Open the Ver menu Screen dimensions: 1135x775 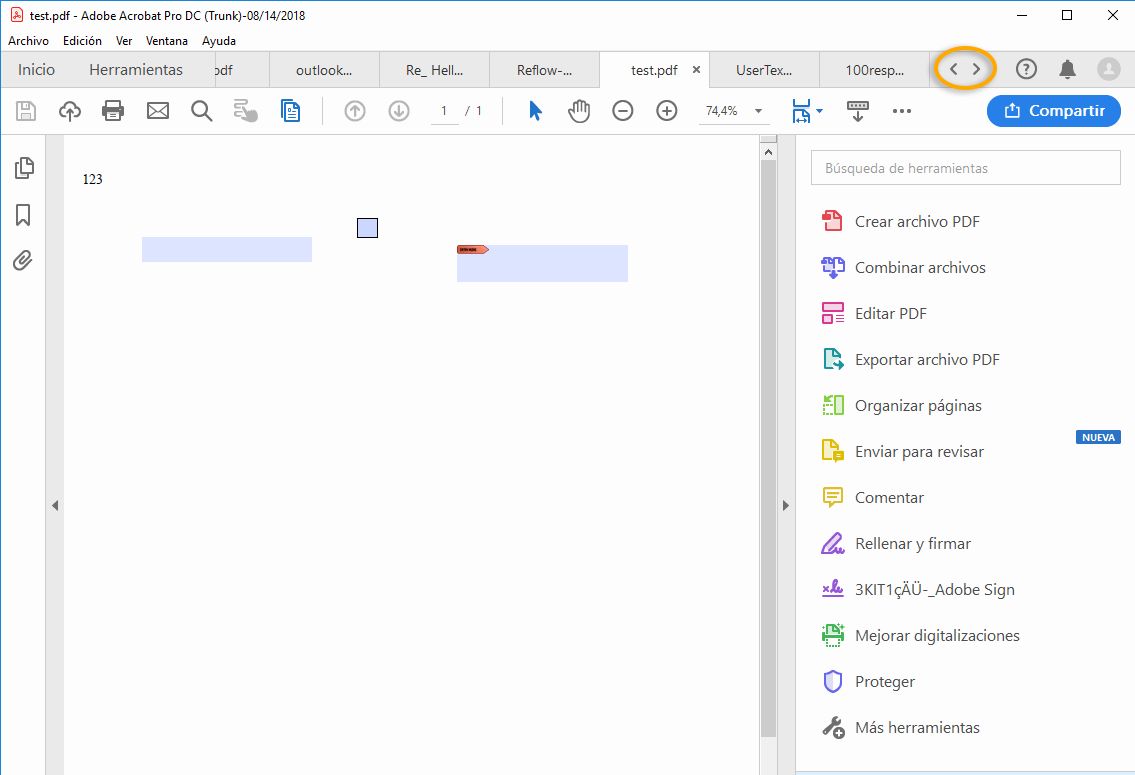point(123,41)
